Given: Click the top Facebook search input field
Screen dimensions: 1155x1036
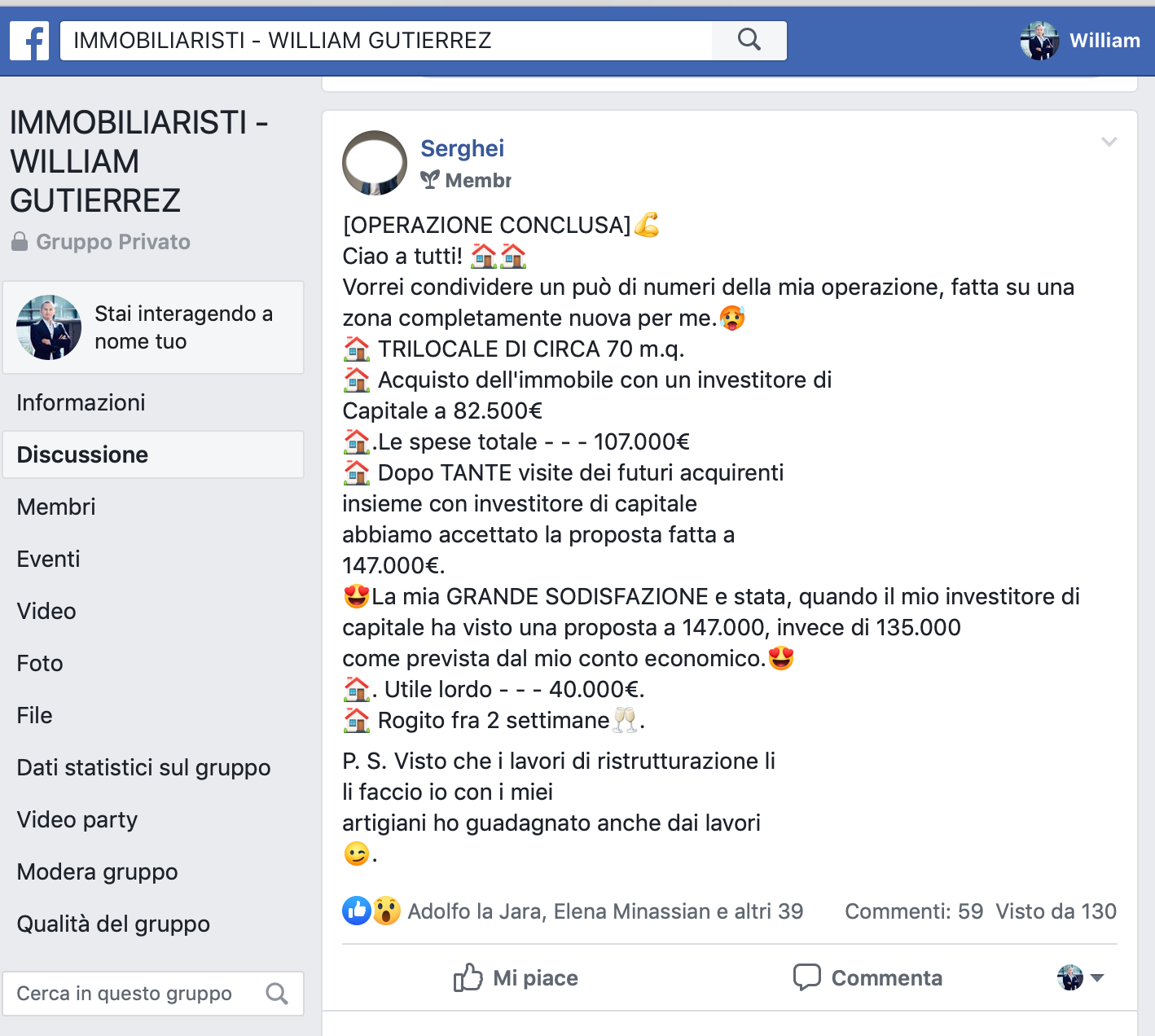Looking at the screenshot, I should (386, 40).
